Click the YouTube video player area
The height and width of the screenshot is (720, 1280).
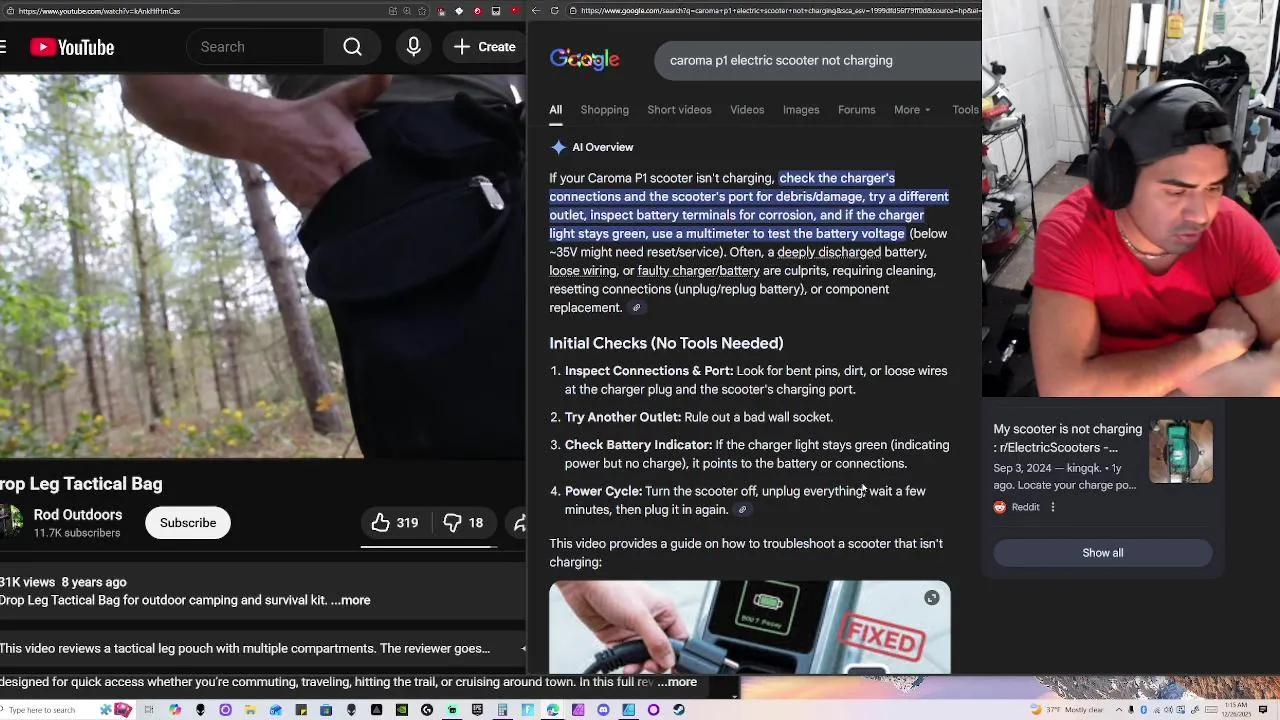pyautogui.click(x=263, y=266)
